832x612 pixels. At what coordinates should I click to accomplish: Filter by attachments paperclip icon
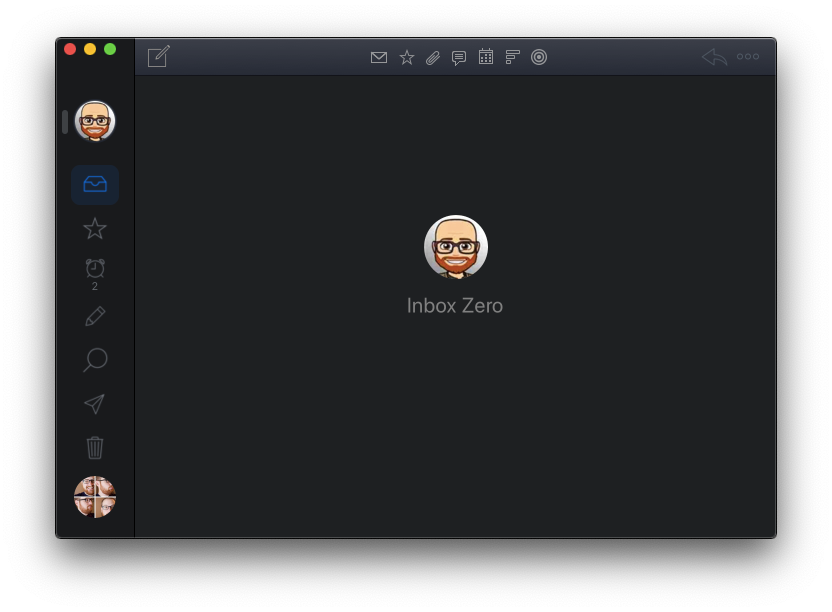pyautogui.click(x=433, y=57)
